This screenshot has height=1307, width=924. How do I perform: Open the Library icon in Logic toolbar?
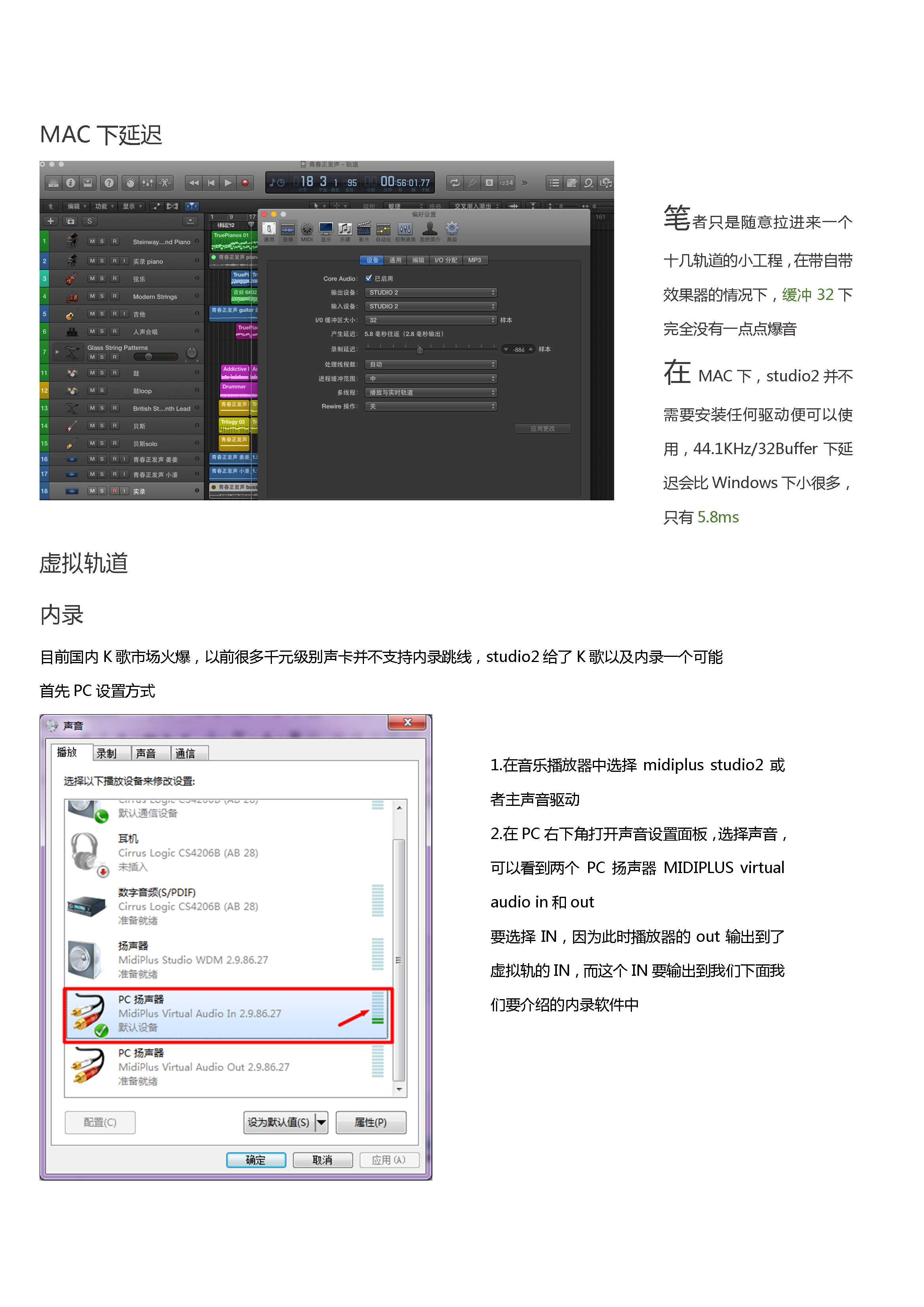(x=53, y=183)
